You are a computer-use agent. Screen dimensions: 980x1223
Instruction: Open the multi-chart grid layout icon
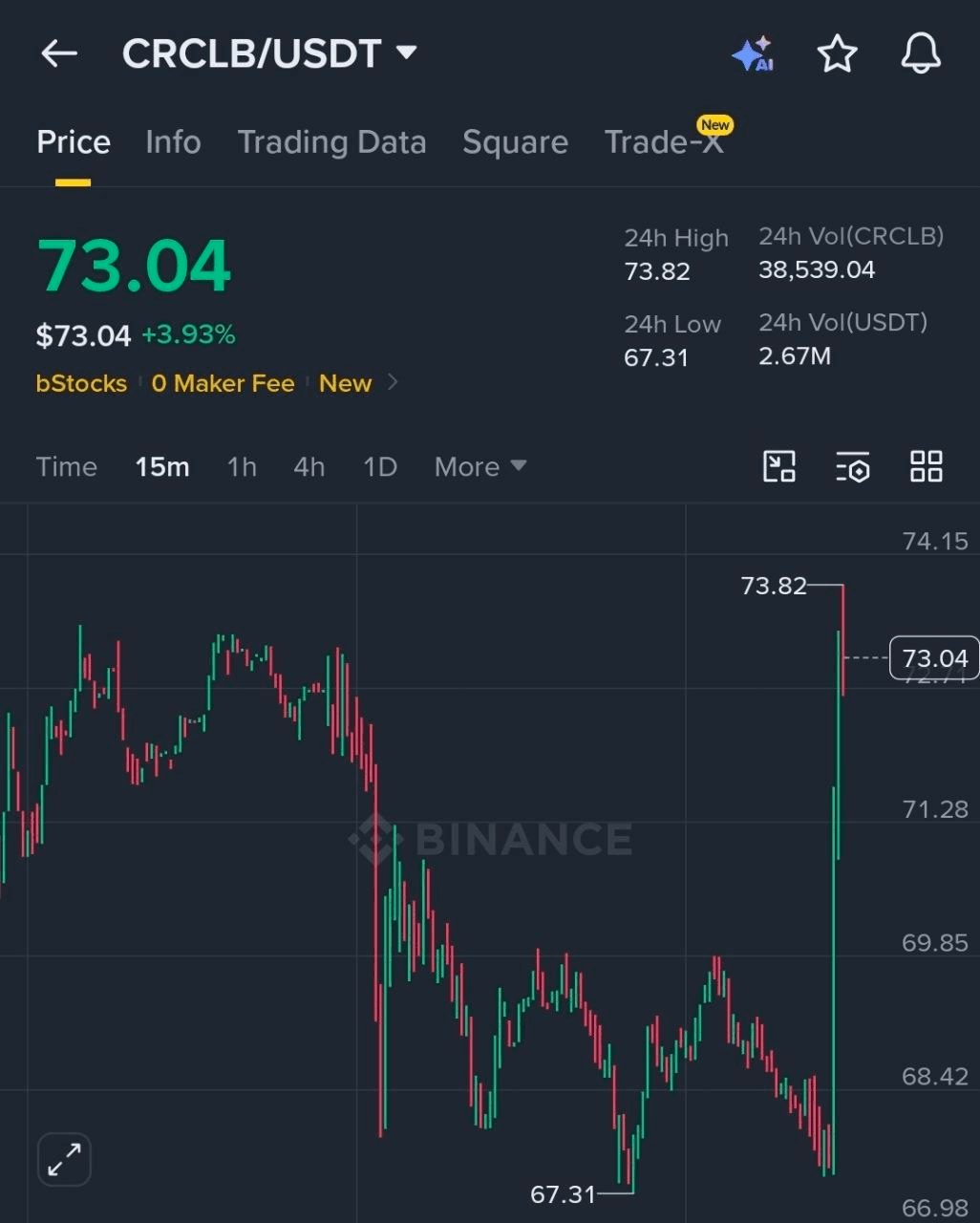coord(927,466)
